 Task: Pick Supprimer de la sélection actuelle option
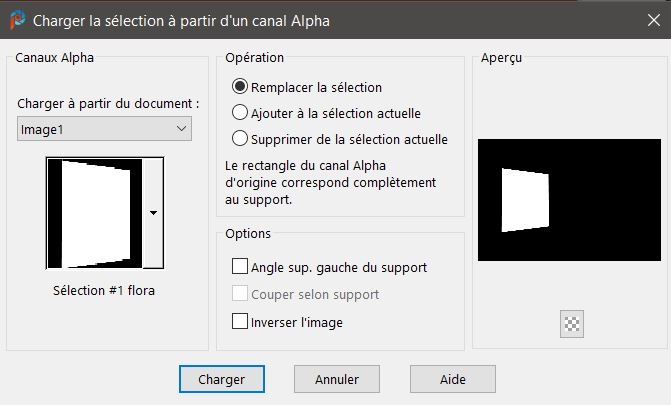click(x=240, y=139)
